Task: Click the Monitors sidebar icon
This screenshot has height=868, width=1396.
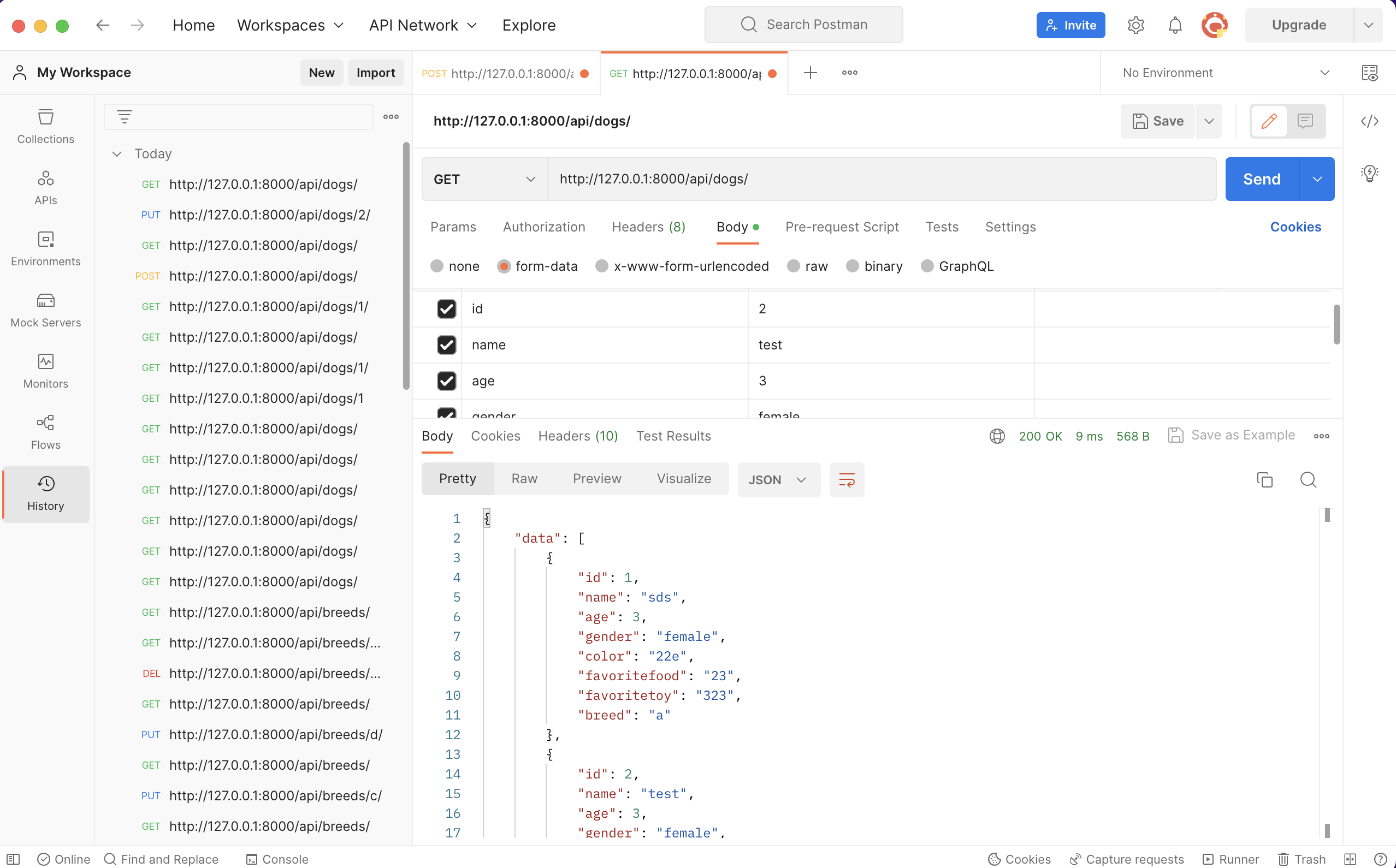Action: tap(45, 371)
